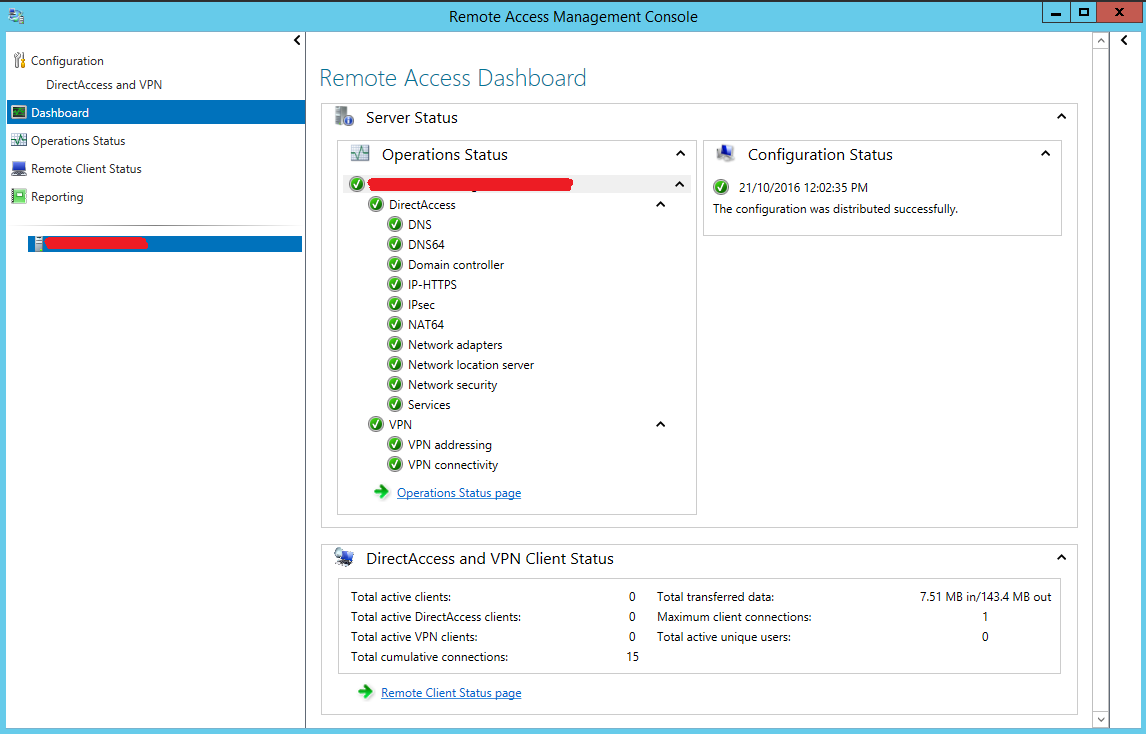Collapse the VPN node in Operations Status
Screen dimensions: 1146x734
click(x=660, y=424)
